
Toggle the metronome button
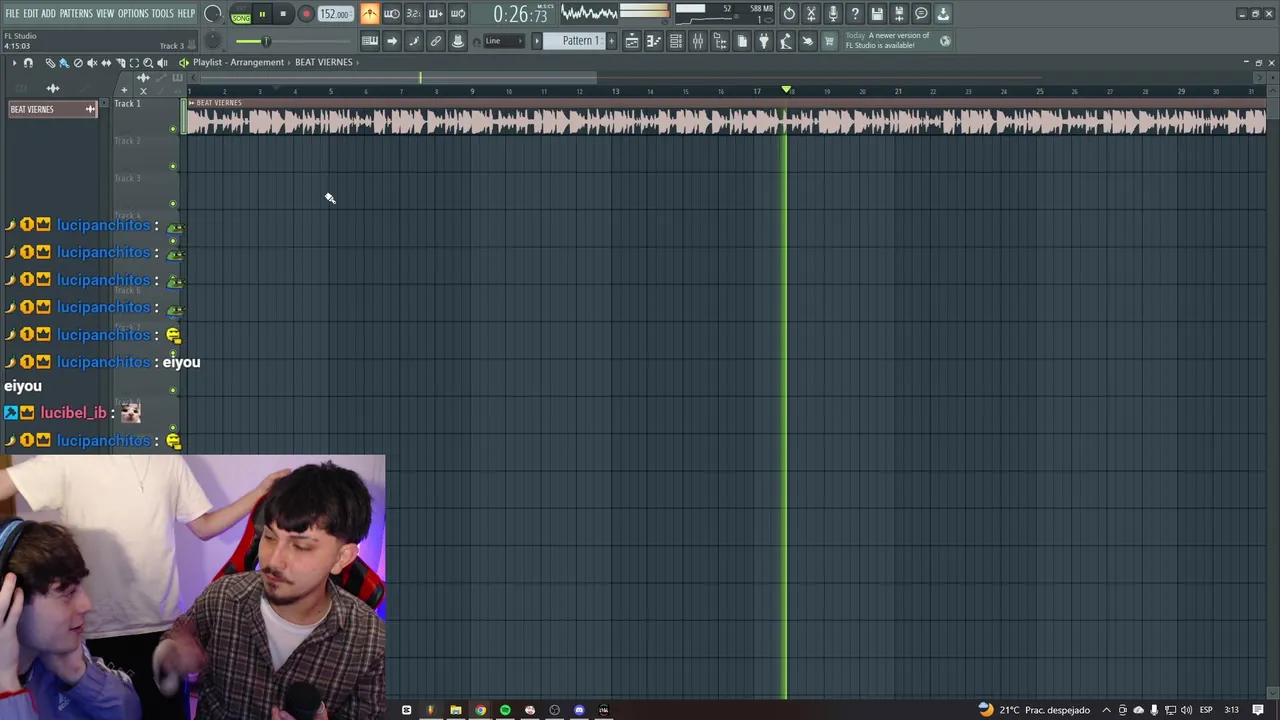370,14
